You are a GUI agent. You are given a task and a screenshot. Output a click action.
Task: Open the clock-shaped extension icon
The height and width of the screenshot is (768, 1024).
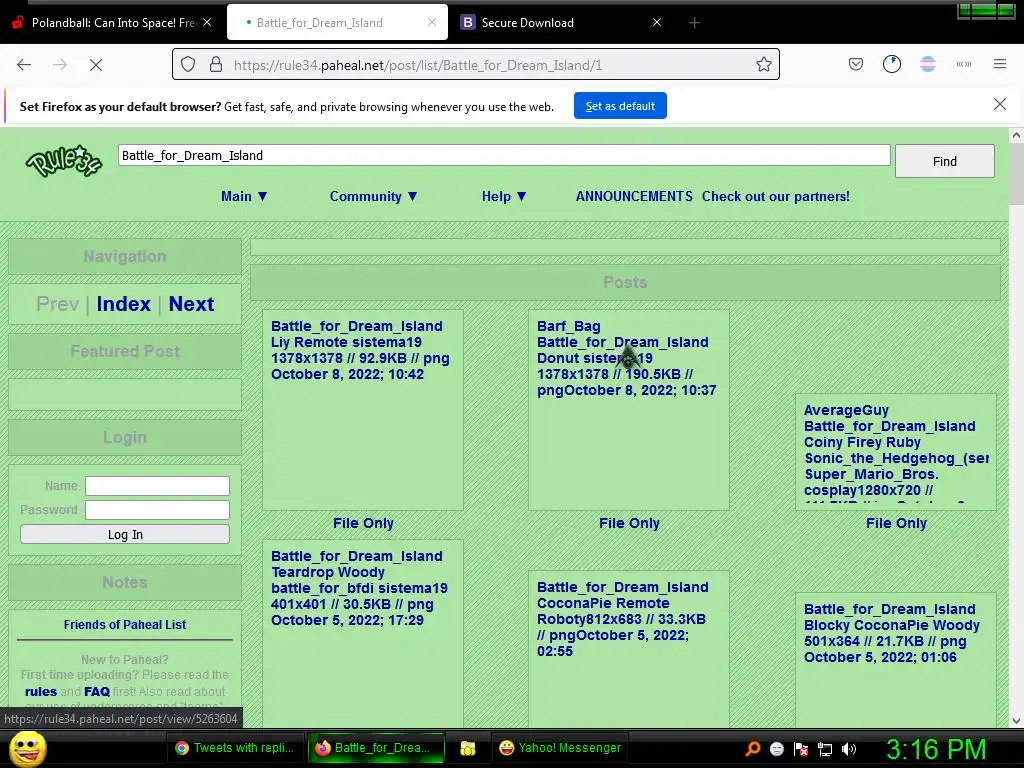click(x=891, y=64)
